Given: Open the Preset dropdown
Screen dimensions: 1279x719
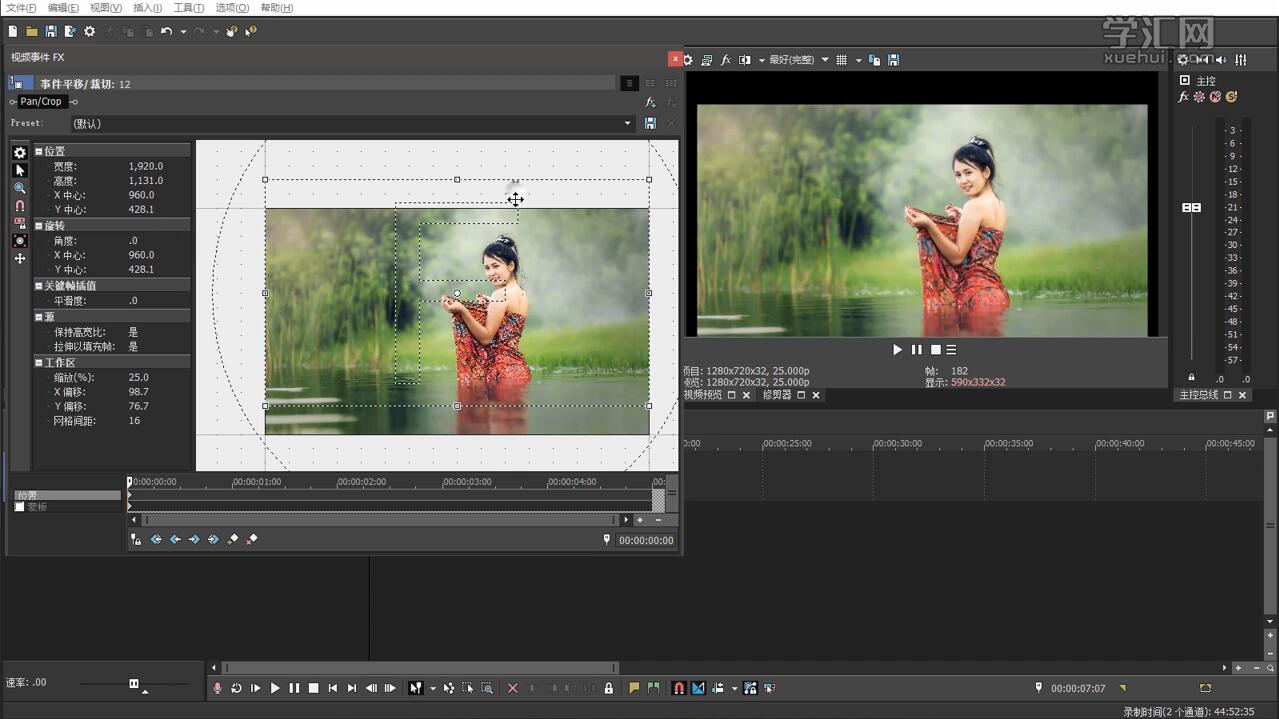Looking at the screenshot, I should point(628,123).
